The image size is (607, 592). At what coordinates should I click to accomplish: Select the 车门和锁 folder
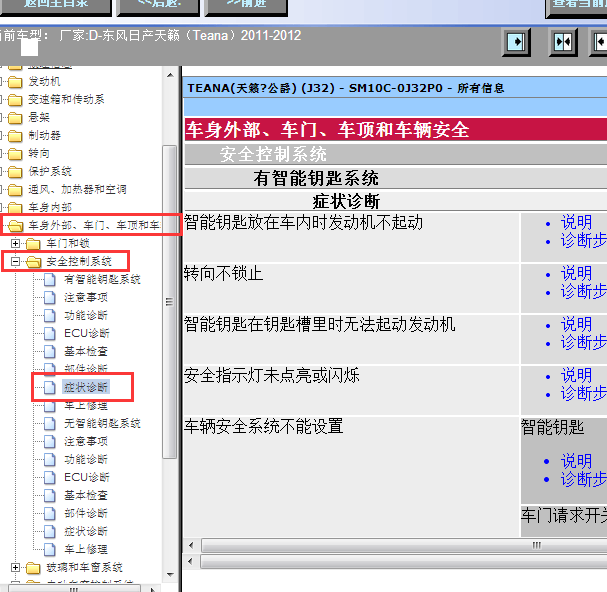point(68,243)
